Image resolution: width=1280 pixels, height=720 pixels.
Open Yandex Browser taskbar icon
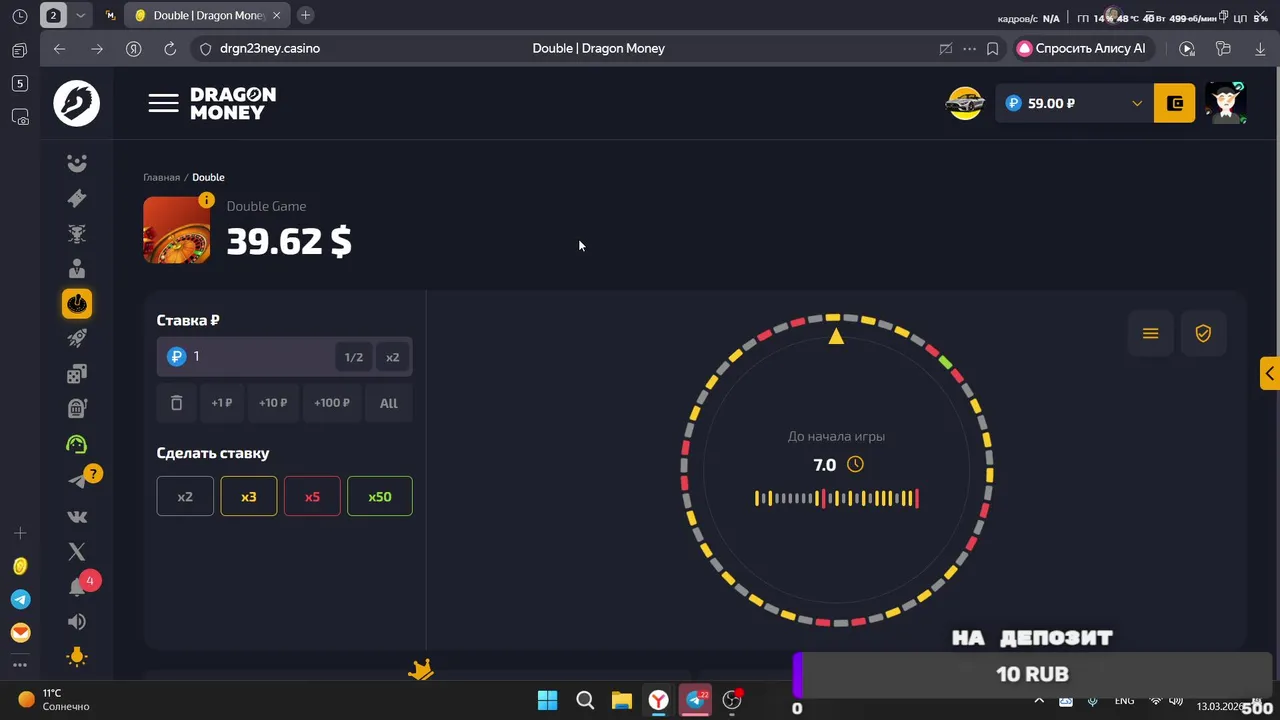click(x=659, y=700)
